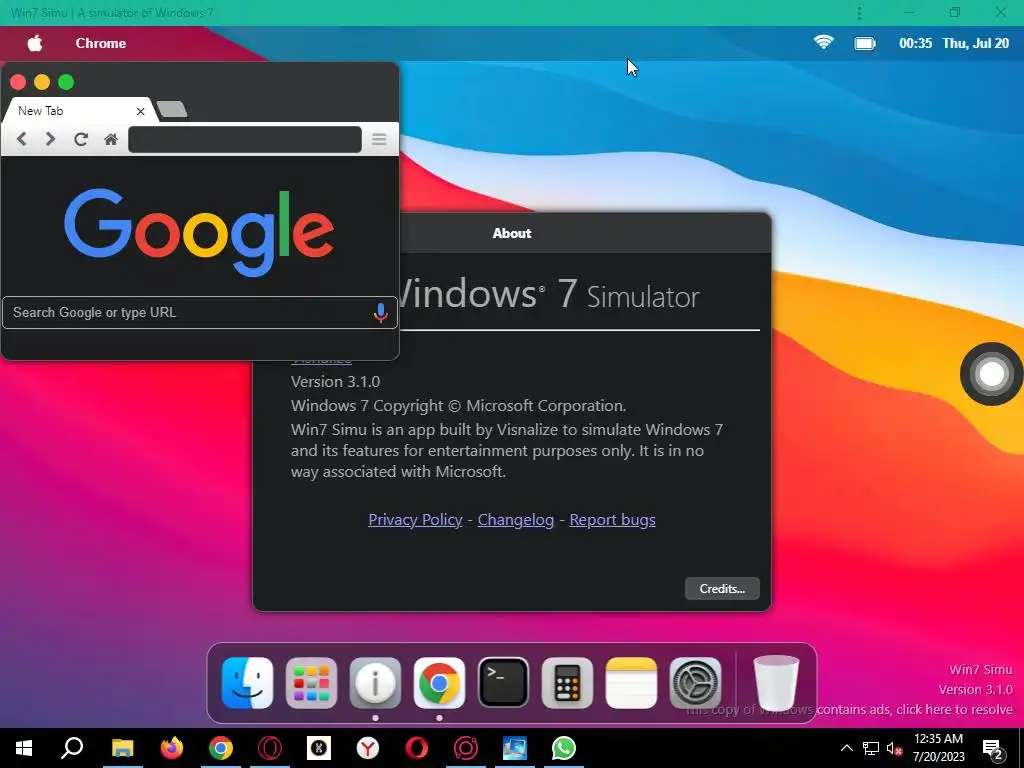This screenshot has height=768, width=1024.
Task: Open the Privacy Policy link
Action: click(415, 520)
